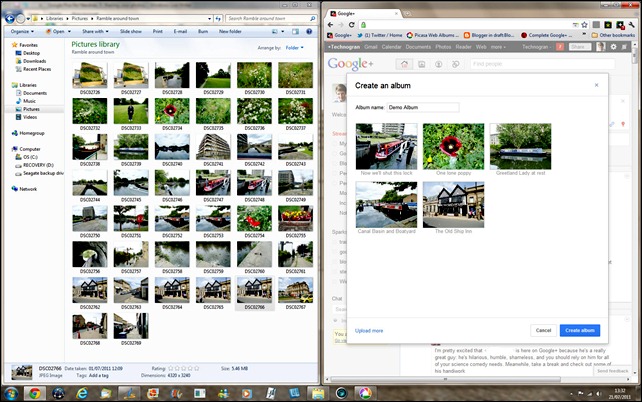
Task: Open the Organize dropdown menu
Action: click(20, 31)
